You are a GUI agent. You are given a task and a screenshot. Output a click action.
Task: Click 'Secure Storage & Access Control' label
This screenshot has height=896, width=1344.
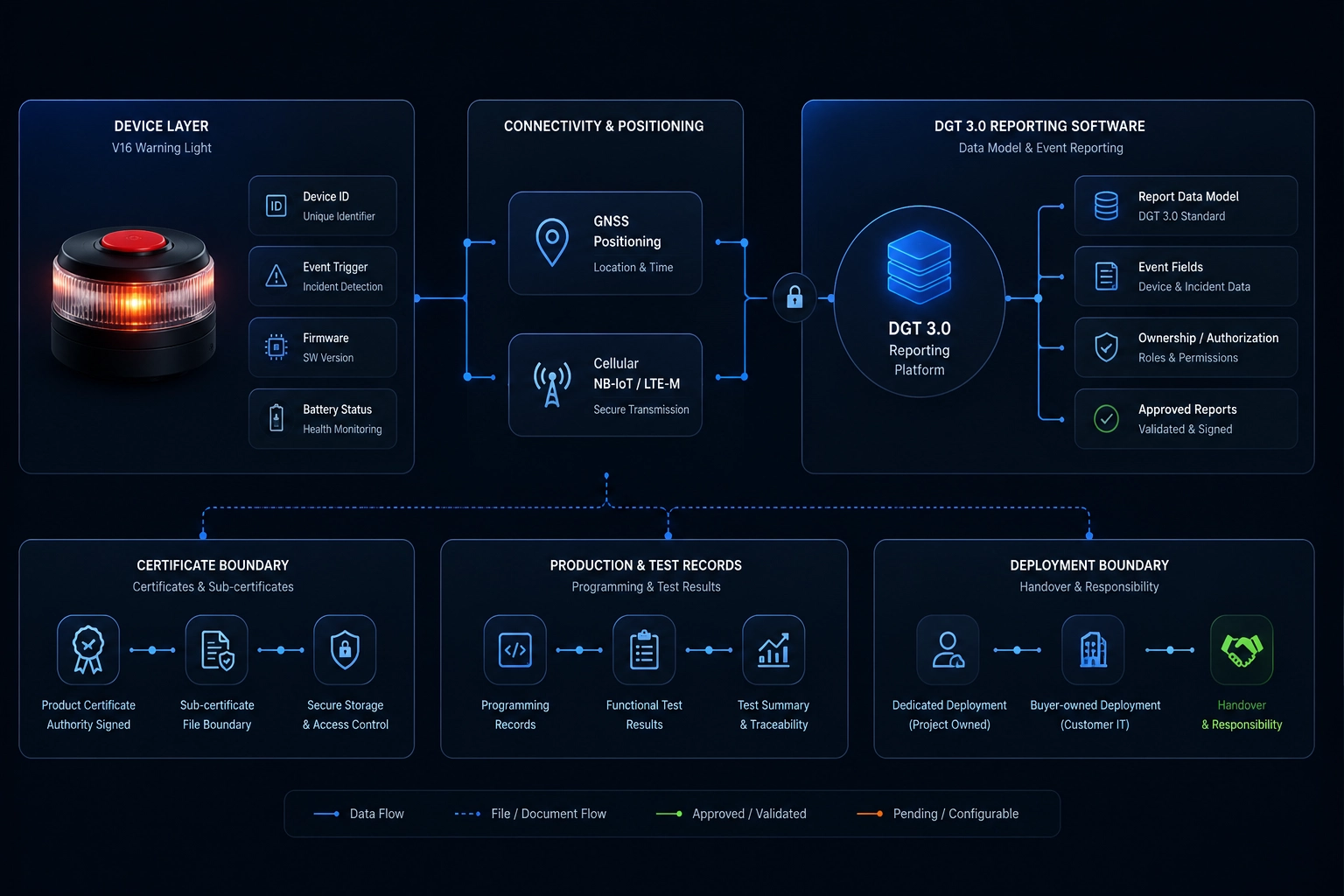(x=345, y=715)
